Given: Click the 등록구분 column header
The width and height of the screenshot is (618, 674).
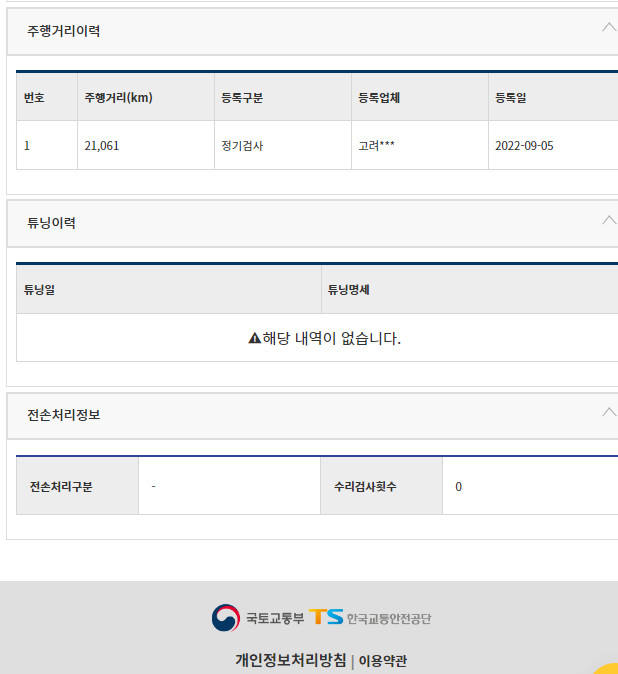Looking at the screenshot, I should (x=283, y=97).
